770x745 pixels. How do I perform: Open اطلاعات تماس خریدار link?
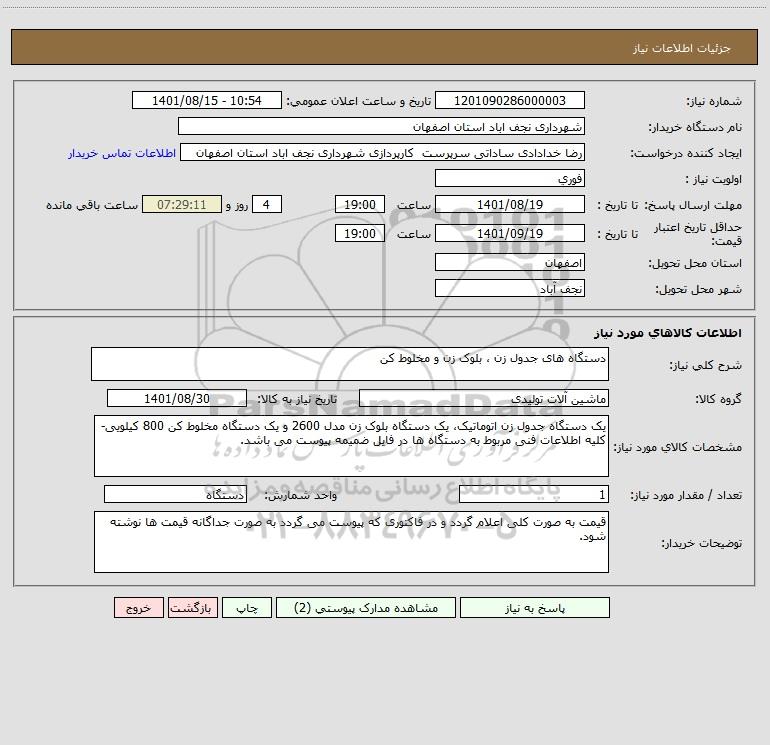tap(122, 153)
